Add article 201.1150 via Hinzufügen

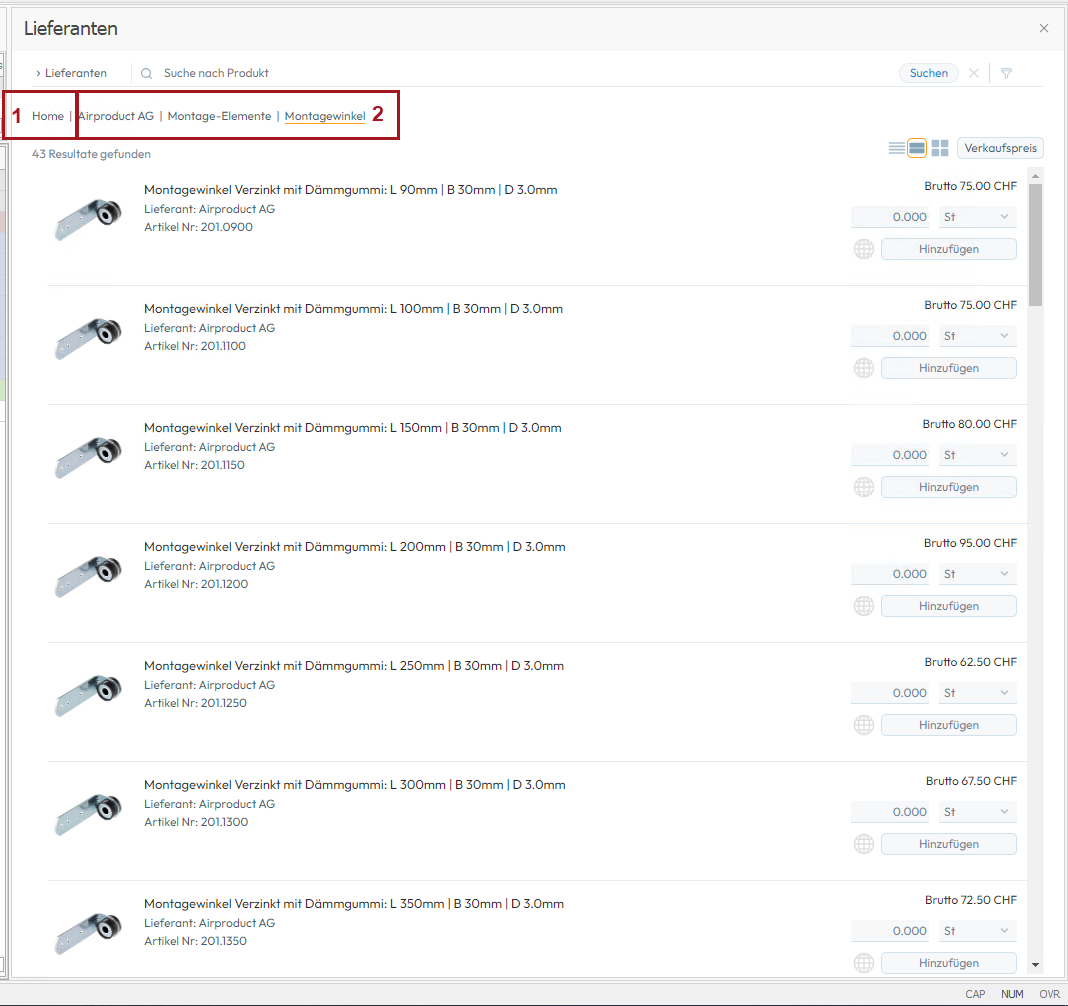pyautogui.click(x=948, y=487)
